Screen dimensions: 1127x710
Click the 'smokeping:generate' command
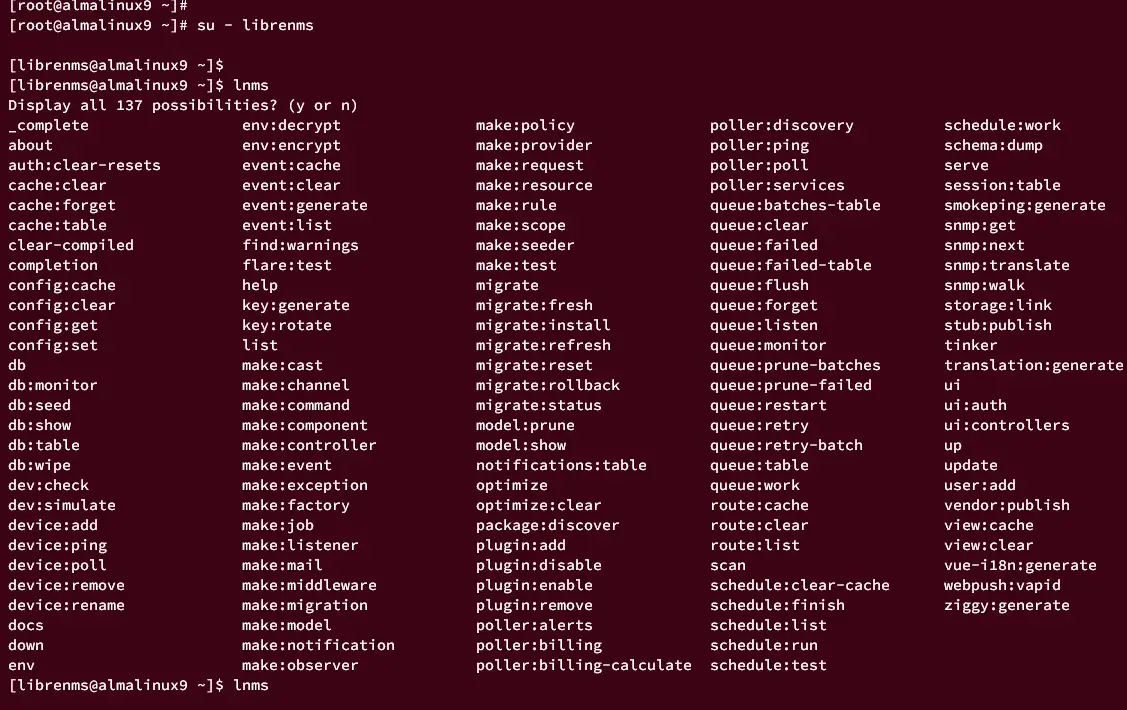[x=1024, y=206]
